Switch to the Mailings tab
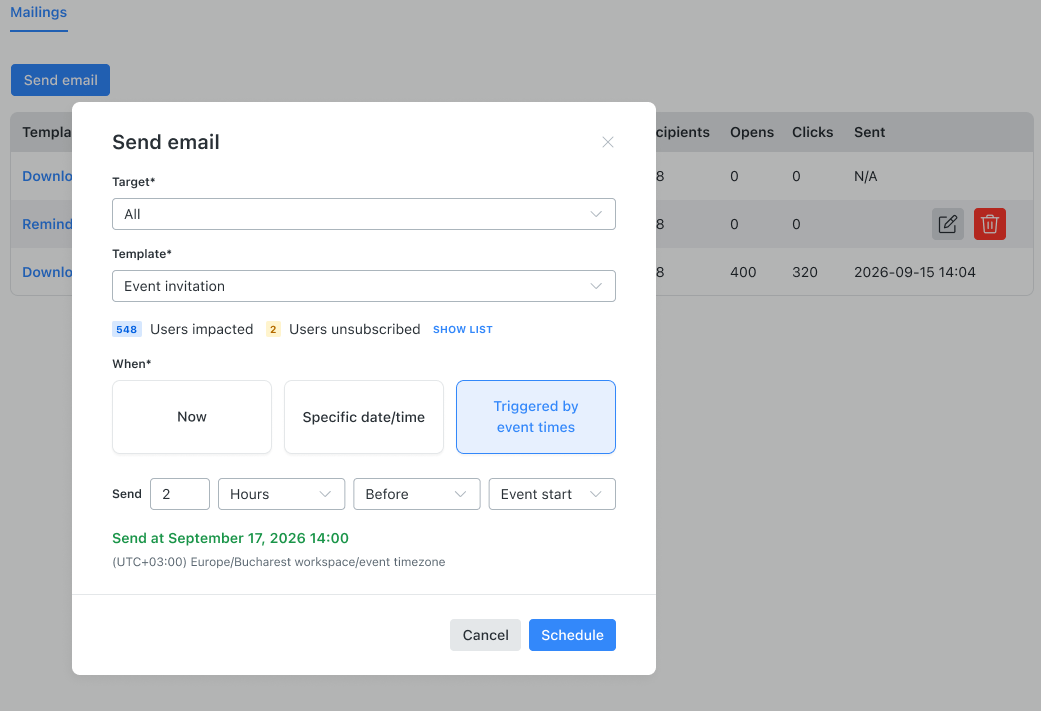This screenshot has width=1041, height=711. coord(39,13)
